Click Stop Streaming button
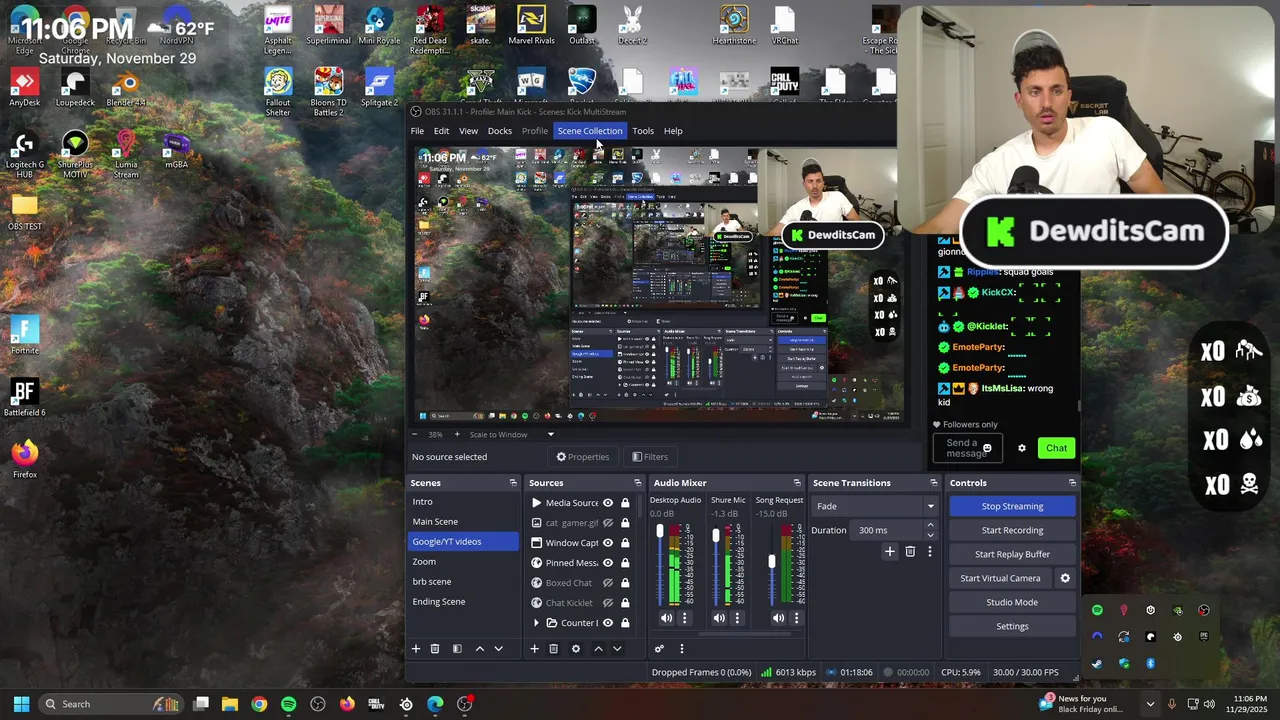The image size is (1280, 720). pyautogui.click(x=1012, y=506)
